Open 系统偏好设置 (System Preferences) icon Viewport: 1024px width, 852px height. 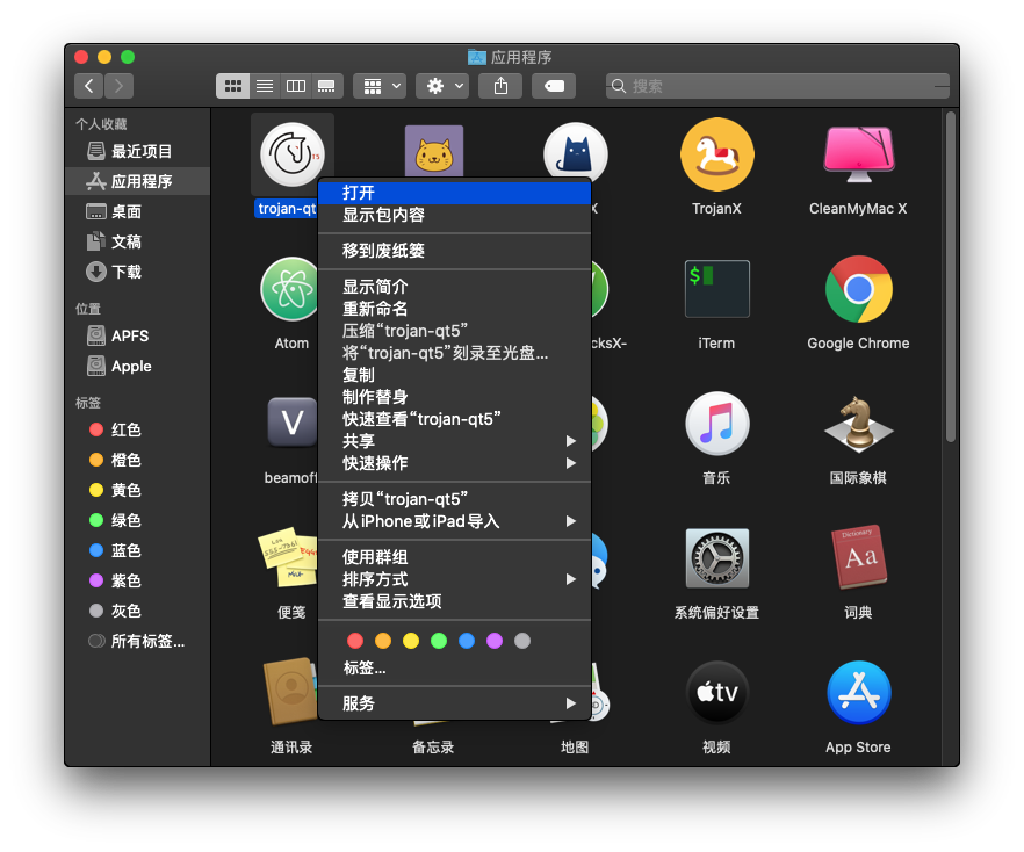716,560
